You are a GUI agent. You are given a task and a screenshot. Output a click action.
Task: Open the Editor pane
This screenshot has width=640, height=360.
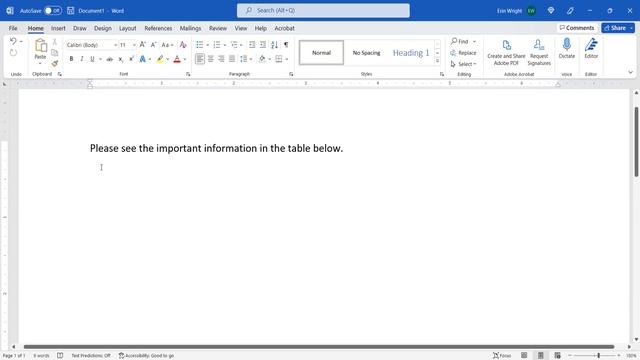tap(591, 49)
